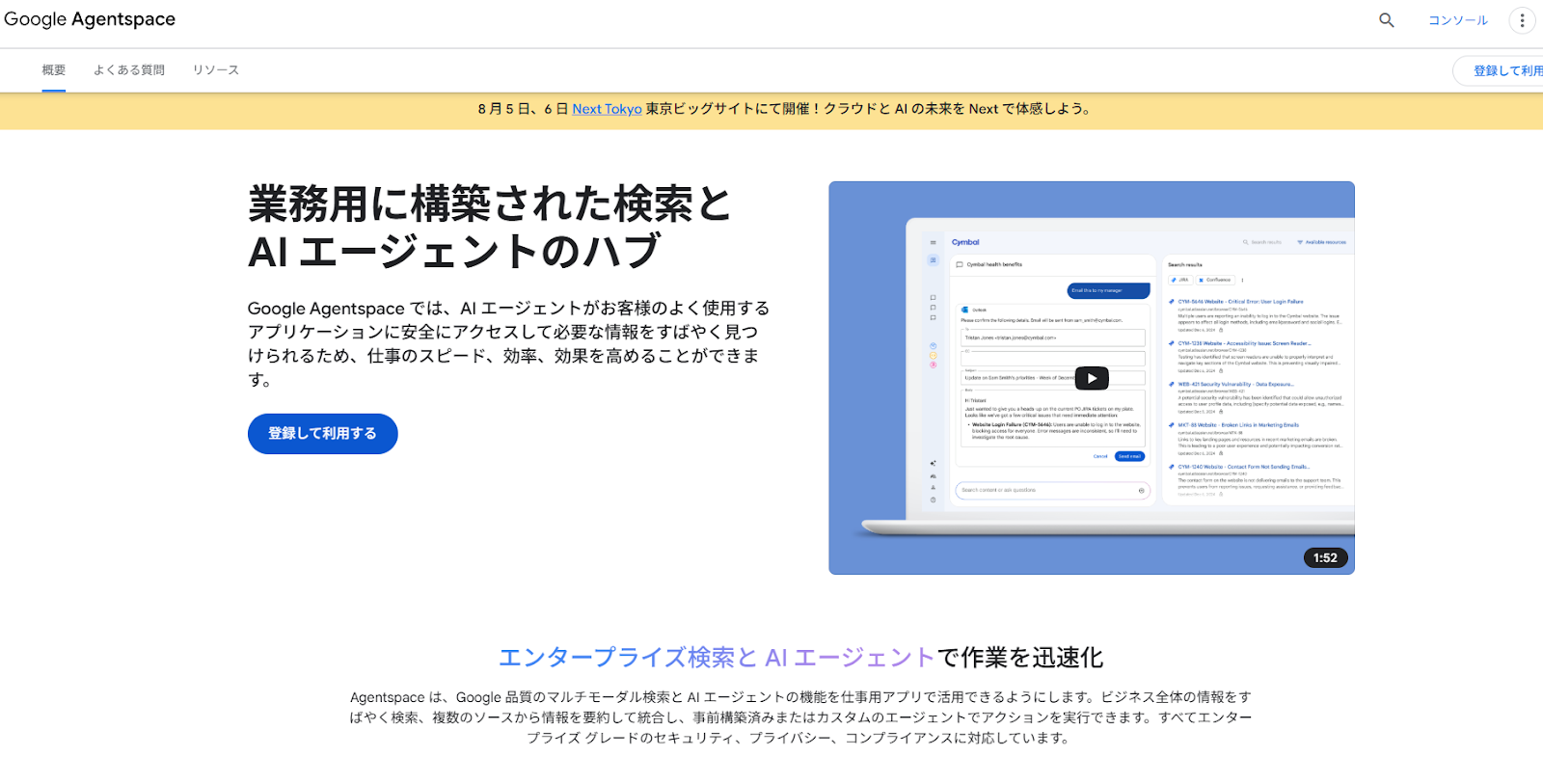This screenshot has width=1543, height=784.
Task: Click the paragraph starting Agentspace は、Google 品質
Action: coord(800,717)
